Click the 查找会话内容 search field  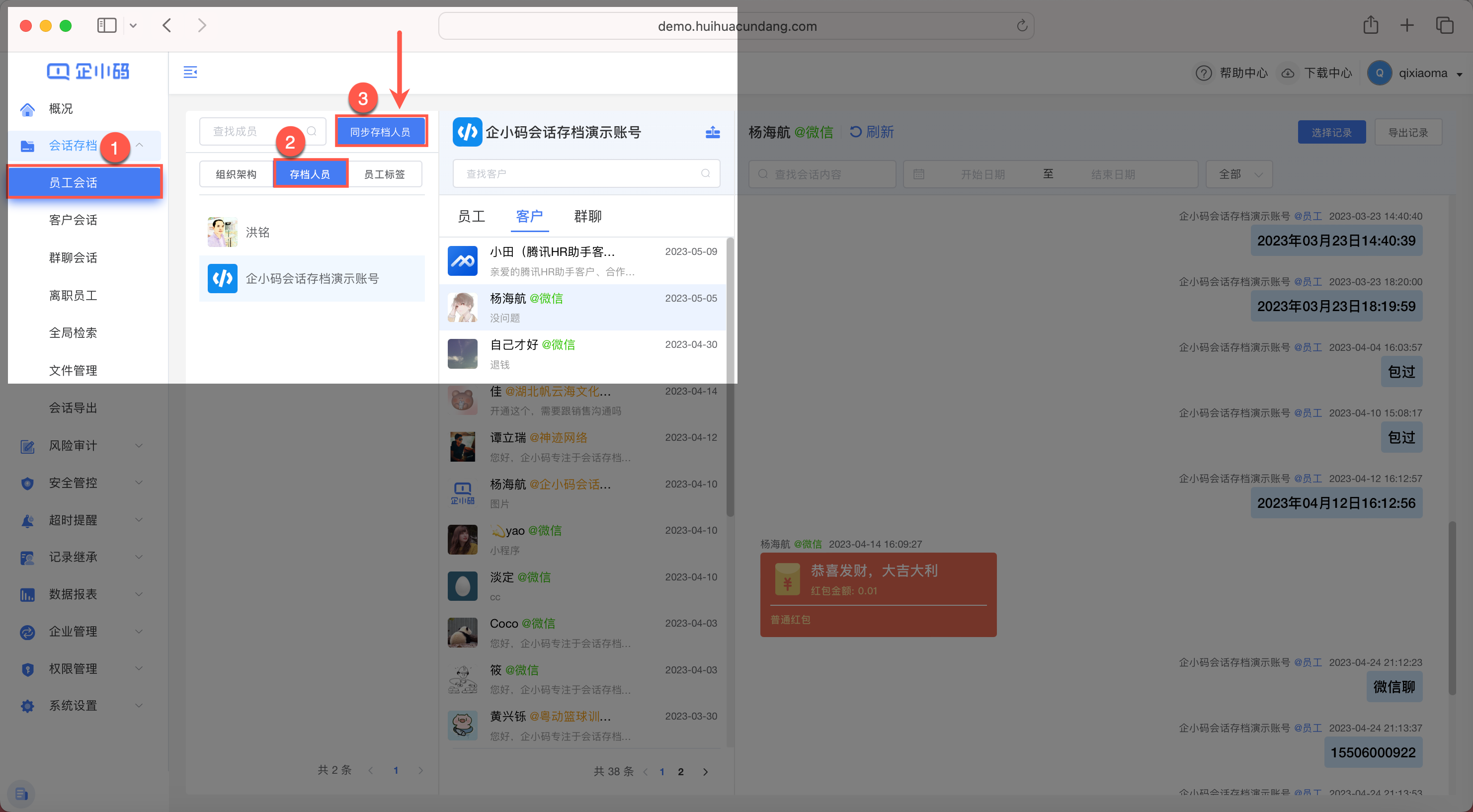(822, 174)
